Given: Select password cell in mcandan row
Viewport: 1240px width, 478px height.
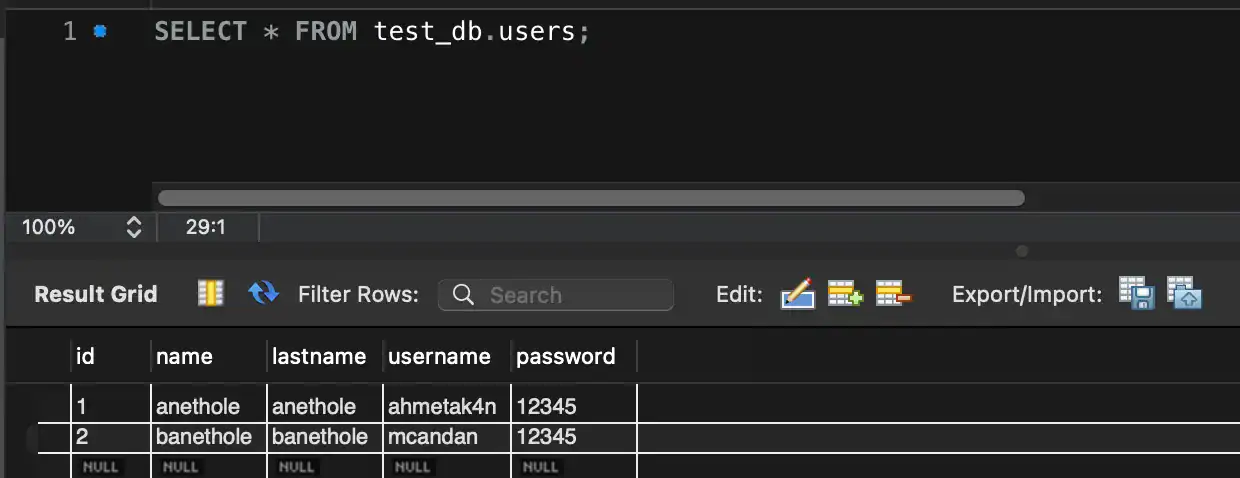Looking at the screenshot, I should (574, 437).
